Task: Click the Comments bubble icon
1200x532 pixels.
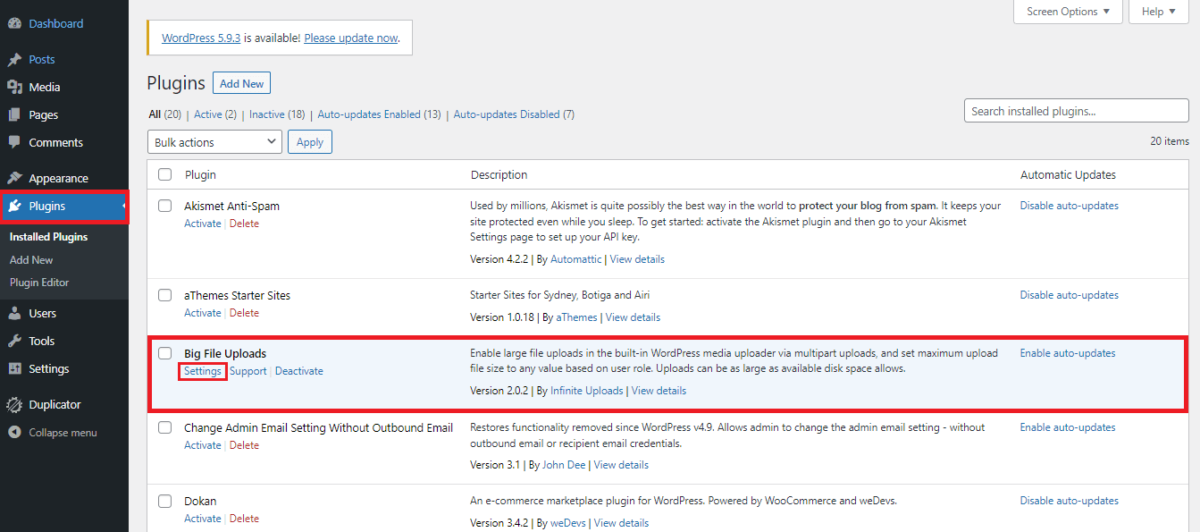Action: tap(15, 143)
